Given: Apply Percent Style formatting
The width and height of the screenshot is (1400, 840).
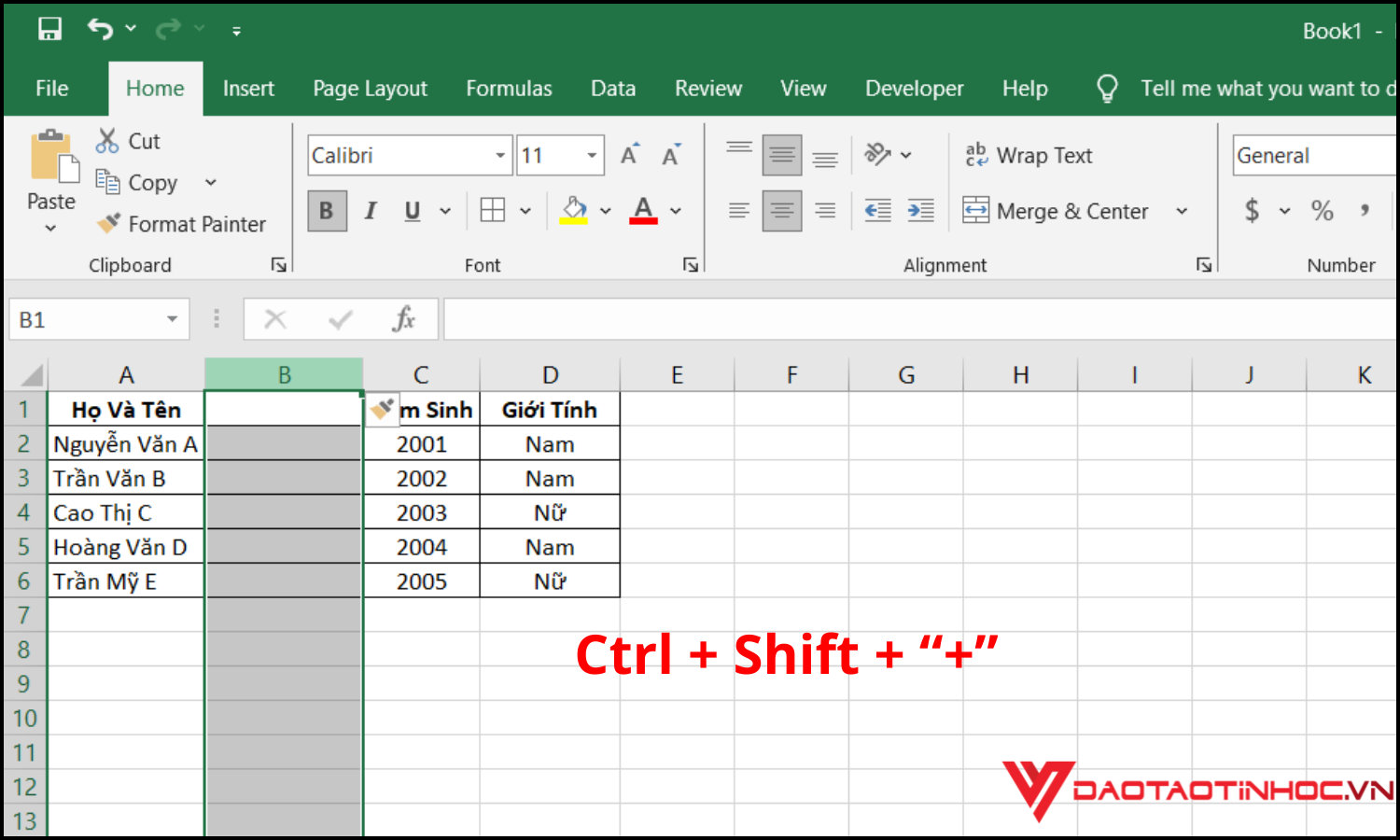Looking at the screenshot, I should (x=1322, y=211).
